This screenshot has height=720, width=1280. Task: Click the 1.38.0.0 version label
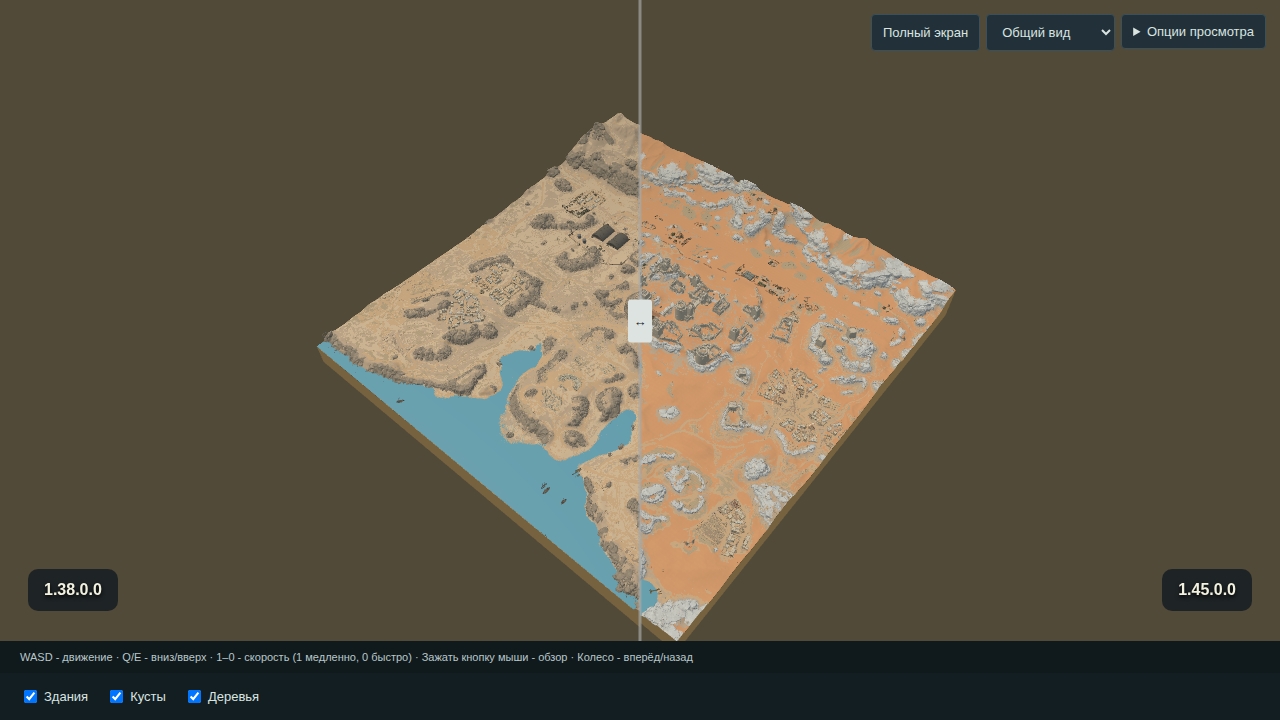click(x=73, y=590)
